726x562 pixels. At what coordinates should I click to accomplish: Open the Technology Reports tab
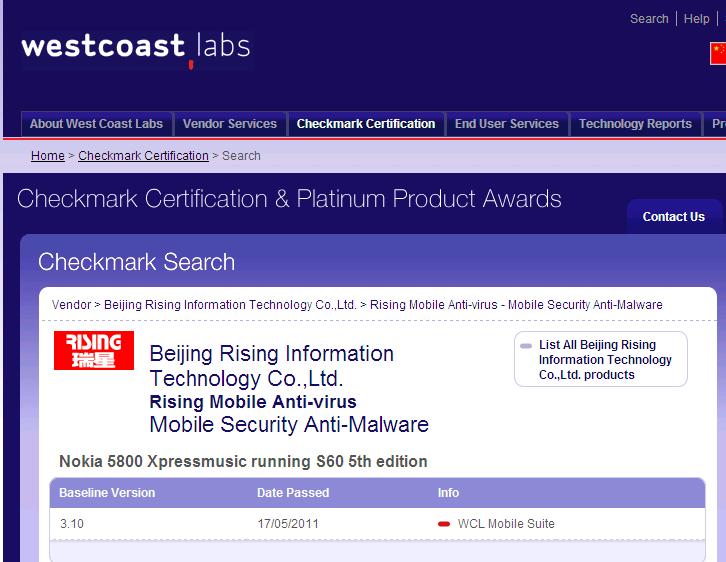coord(635,124)
